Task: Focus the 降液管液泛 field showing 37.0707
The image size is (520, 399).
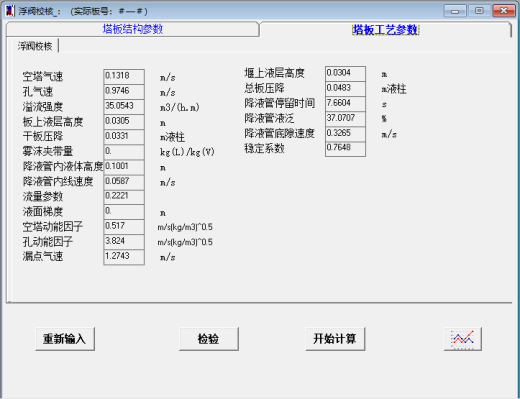Action: point(345,118)
